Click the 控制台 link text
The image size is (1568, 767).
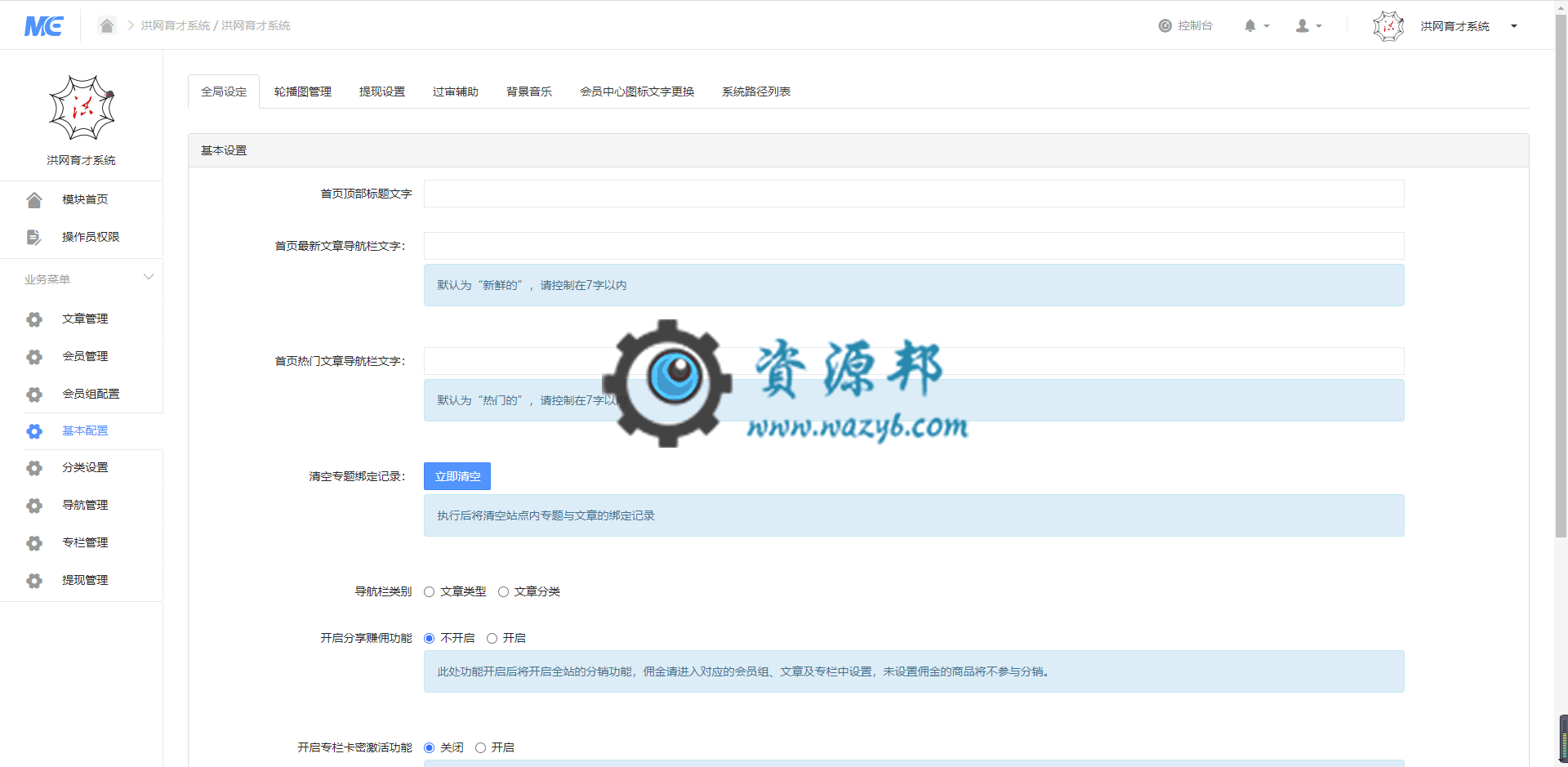click(1195, 26)
